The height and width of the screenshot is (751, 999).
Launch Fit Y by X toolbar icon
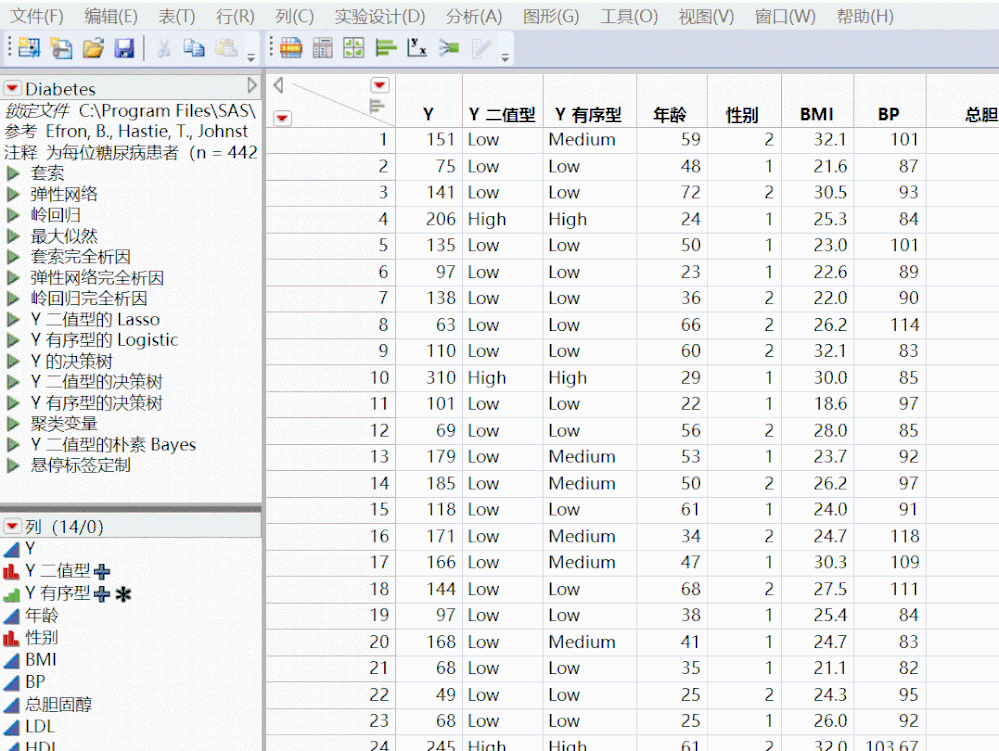tap(418, 48)
